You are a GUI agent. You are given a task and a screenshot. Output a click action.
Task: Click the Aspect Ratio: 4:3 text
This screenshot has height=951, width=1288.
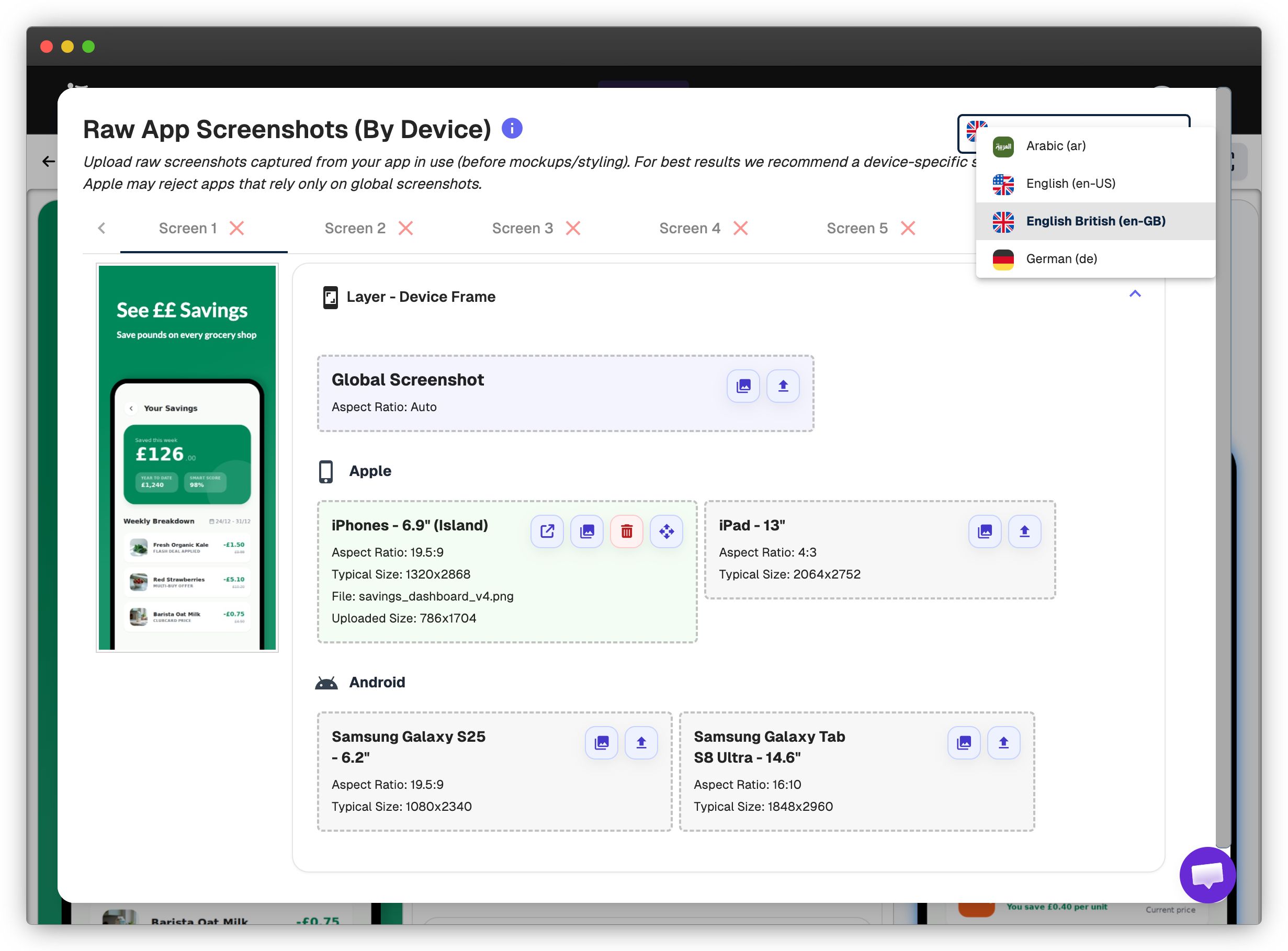(767, 552)
